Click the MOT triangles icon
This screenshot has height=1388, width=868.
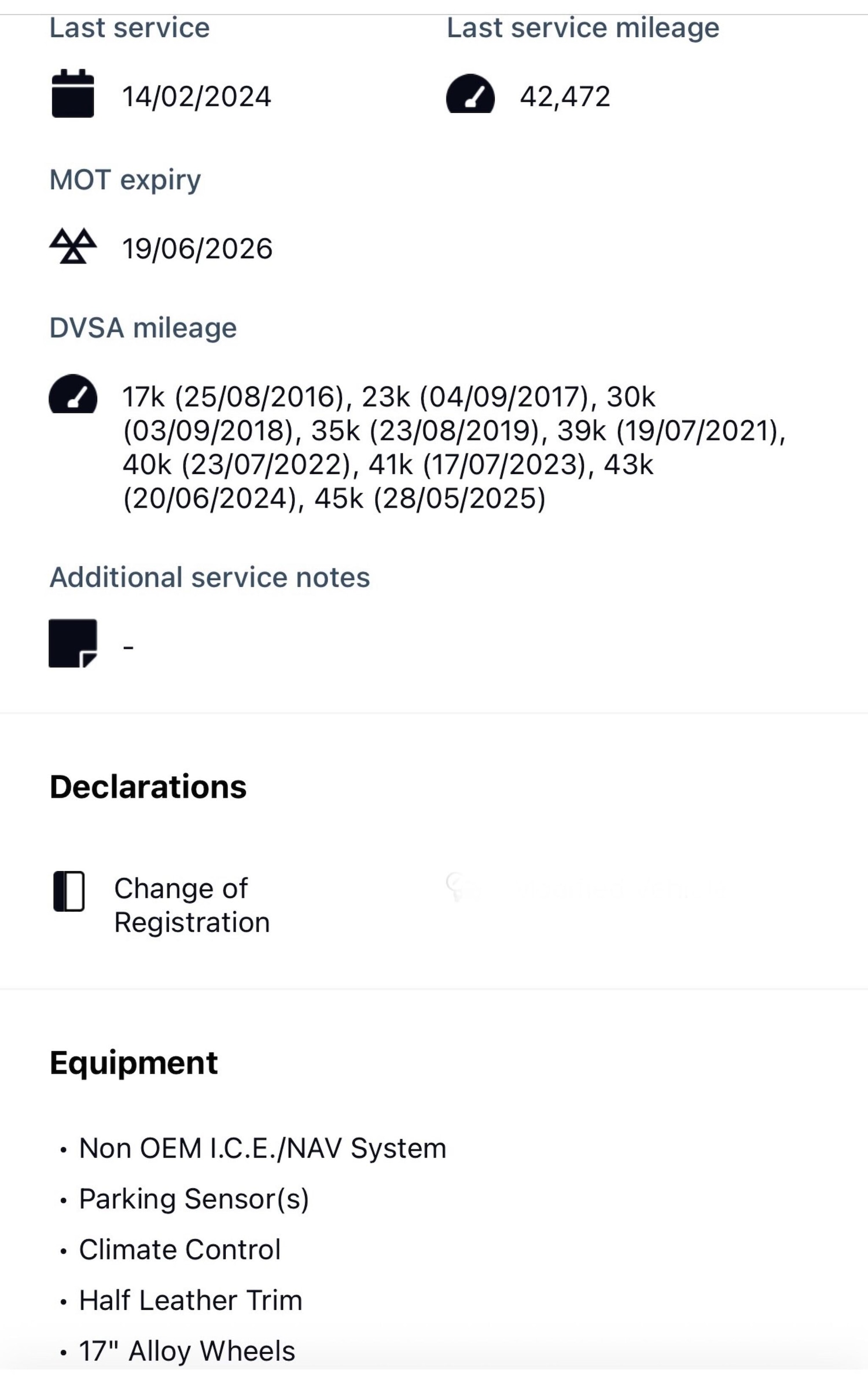pos(73,247)
